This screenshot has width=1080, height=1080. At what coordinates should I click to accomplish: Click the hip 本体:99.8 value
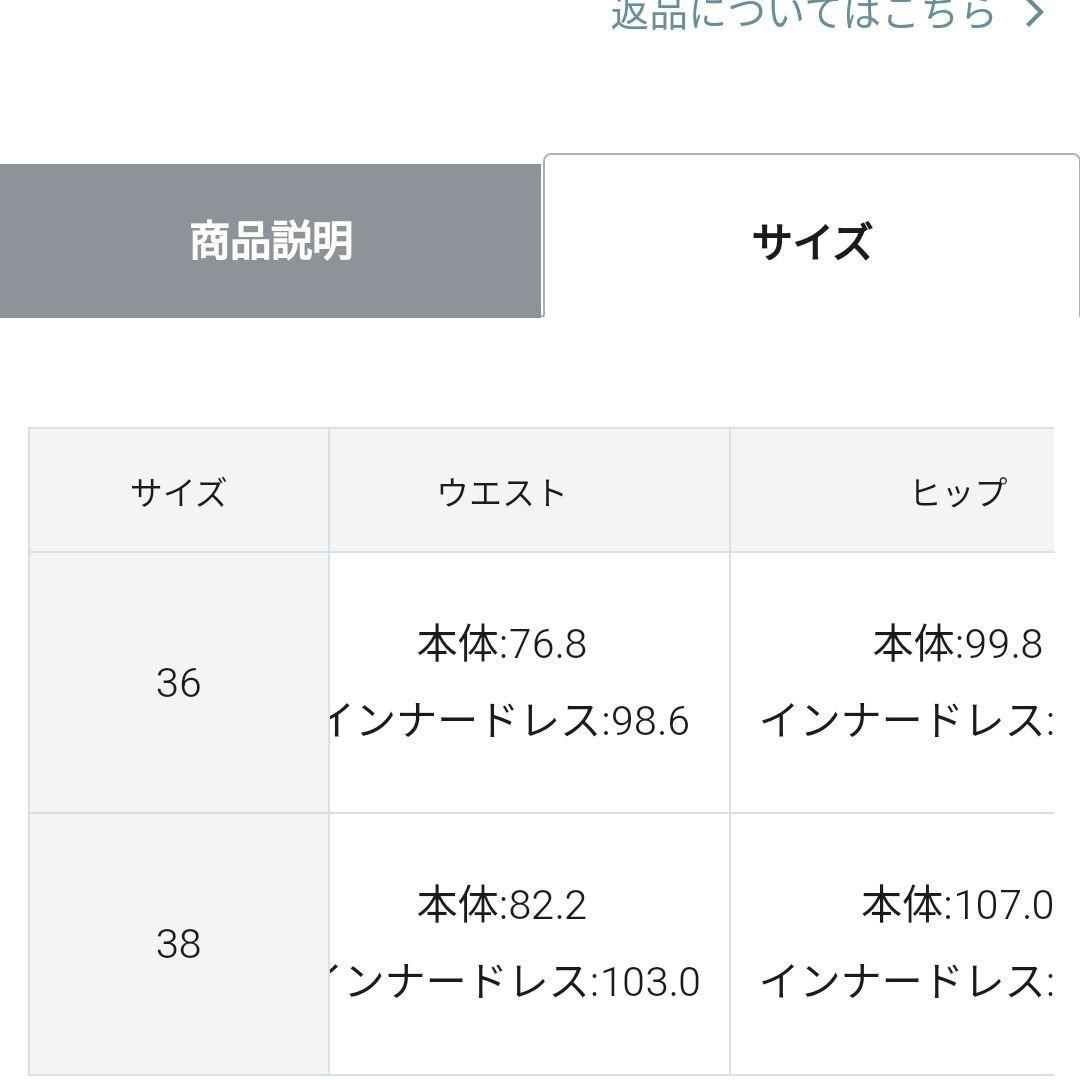point(957,644)
